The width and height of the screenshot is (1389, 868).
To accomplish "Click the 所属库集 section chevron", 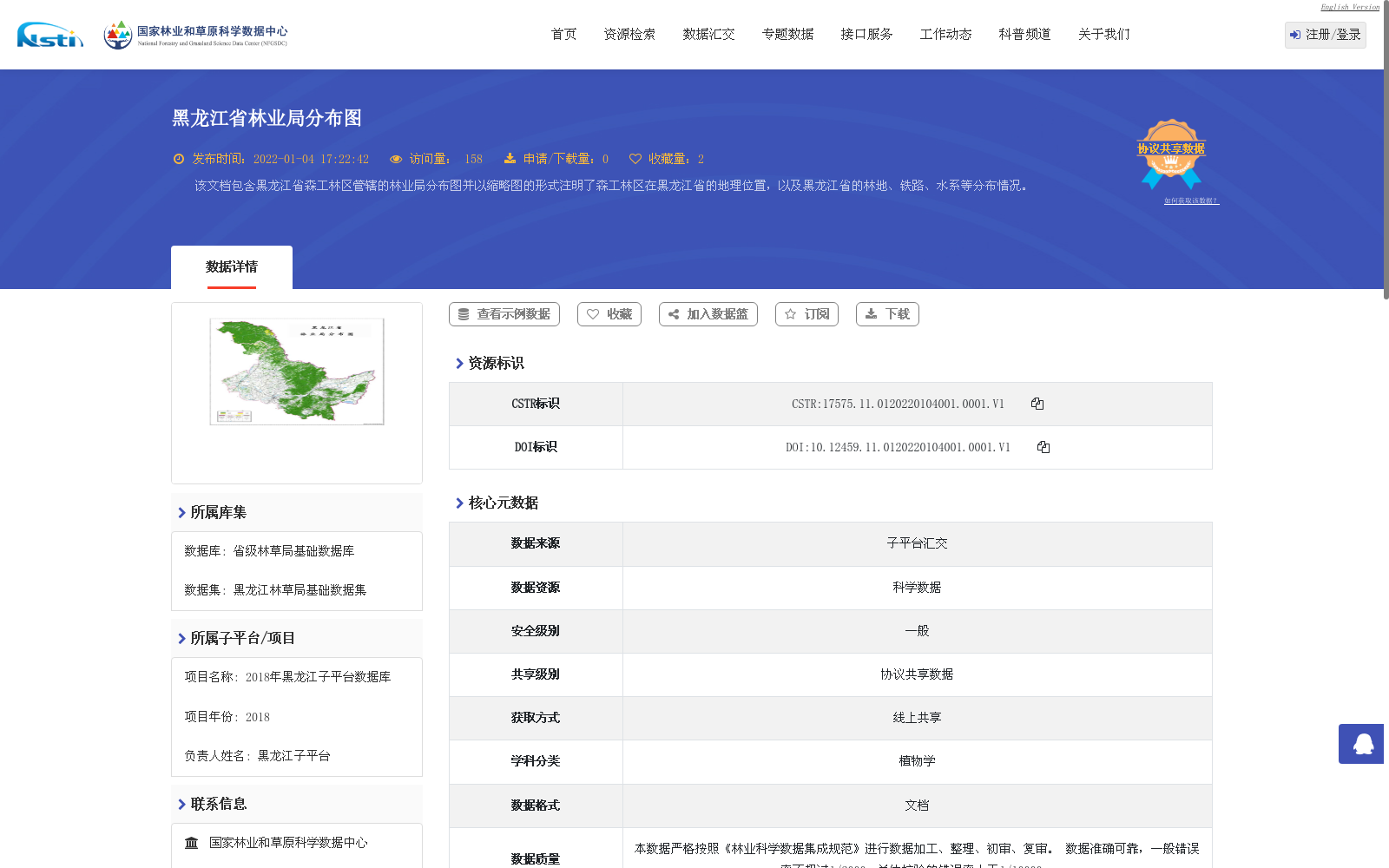I will pyautogui.click(x=181, y=513).
